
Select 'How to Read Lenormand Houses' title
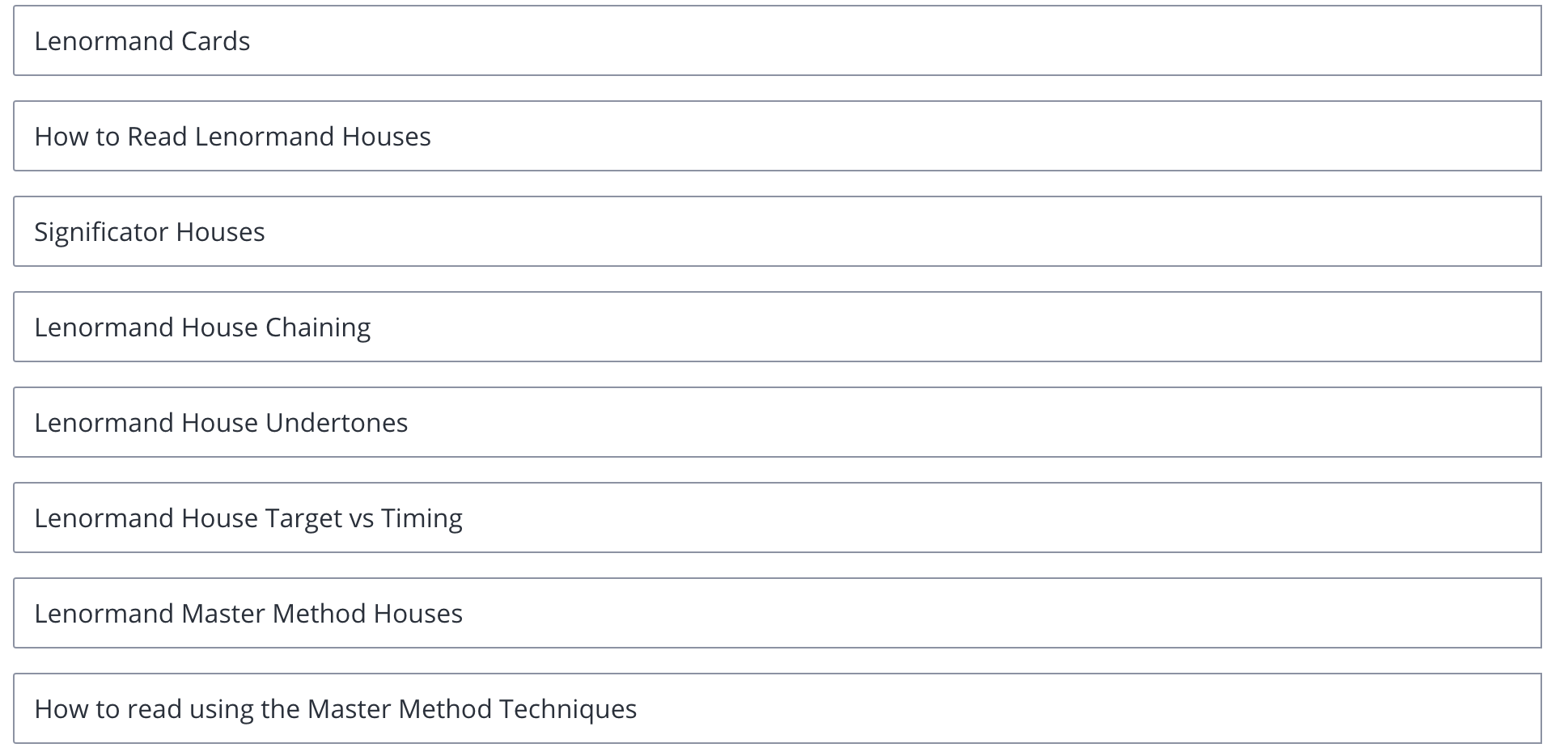[233, 137]
